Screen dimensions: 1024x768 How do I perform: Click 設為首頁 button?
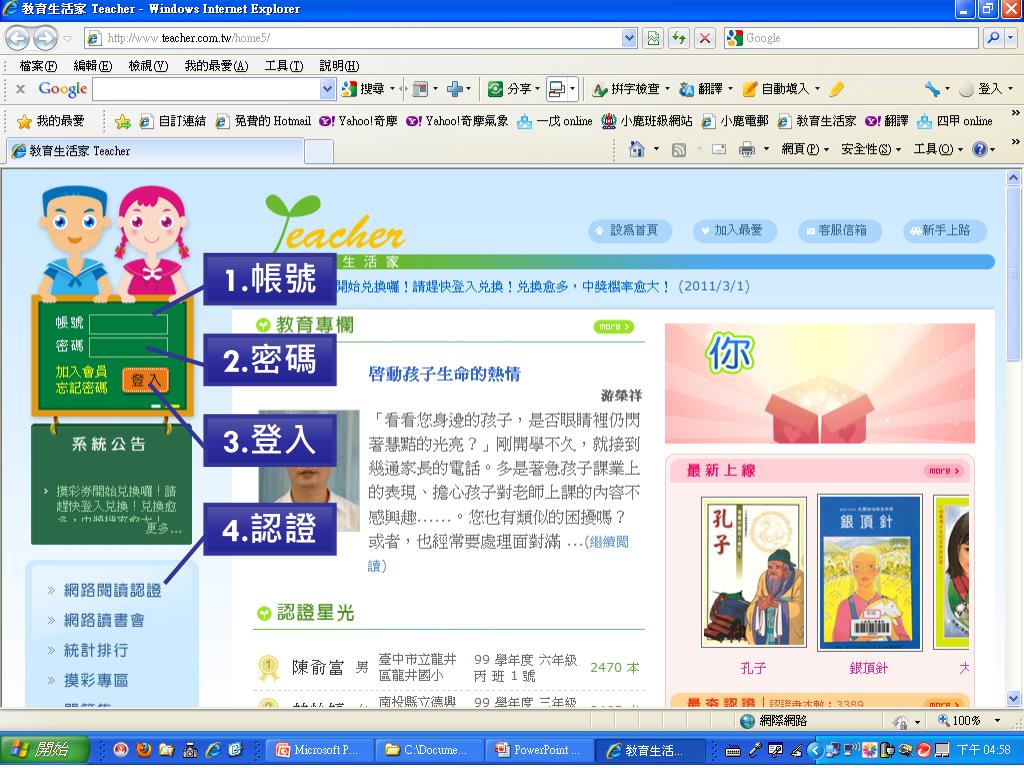pos(630,230)
